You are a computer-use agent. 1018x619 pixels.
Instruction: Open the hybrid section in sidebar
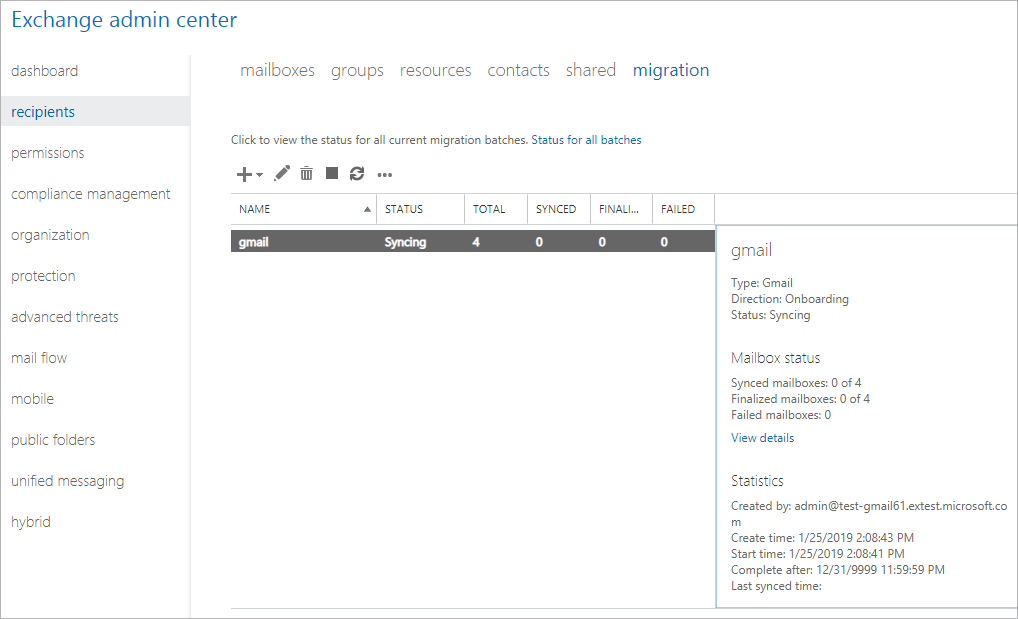(x=31, y=522)
